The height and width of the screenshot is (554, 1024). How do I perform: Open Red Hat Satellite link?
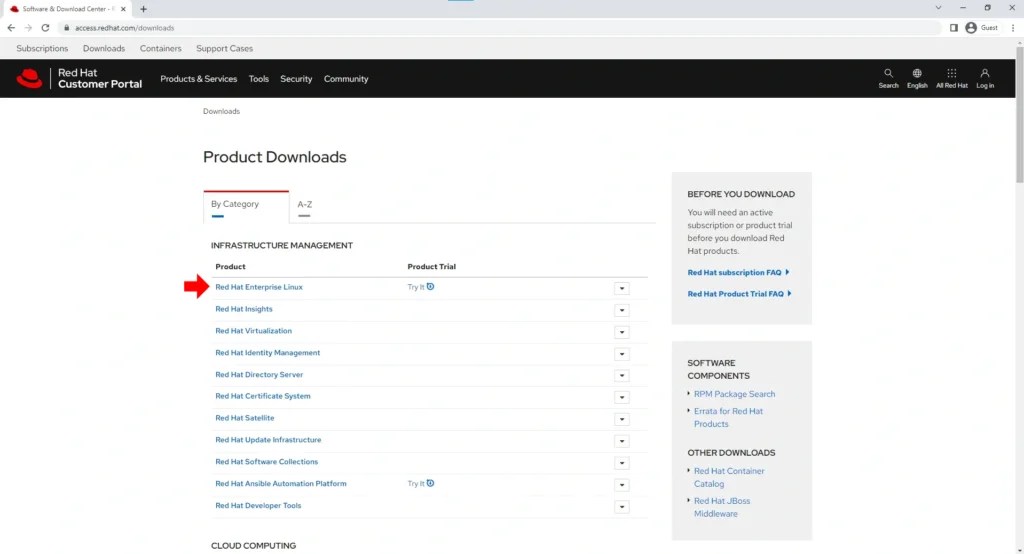tap(244, 418)
